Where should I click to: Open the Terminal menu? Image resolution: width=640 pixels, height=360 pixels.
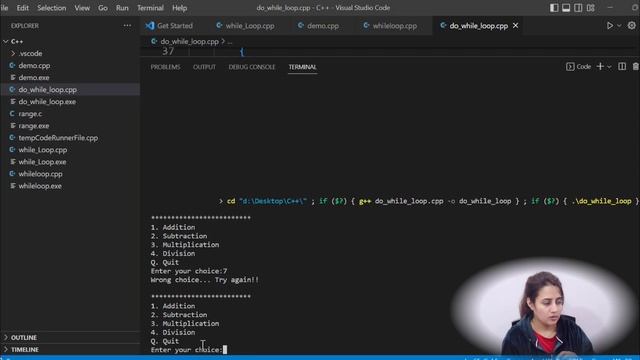(x=150, y=8)
